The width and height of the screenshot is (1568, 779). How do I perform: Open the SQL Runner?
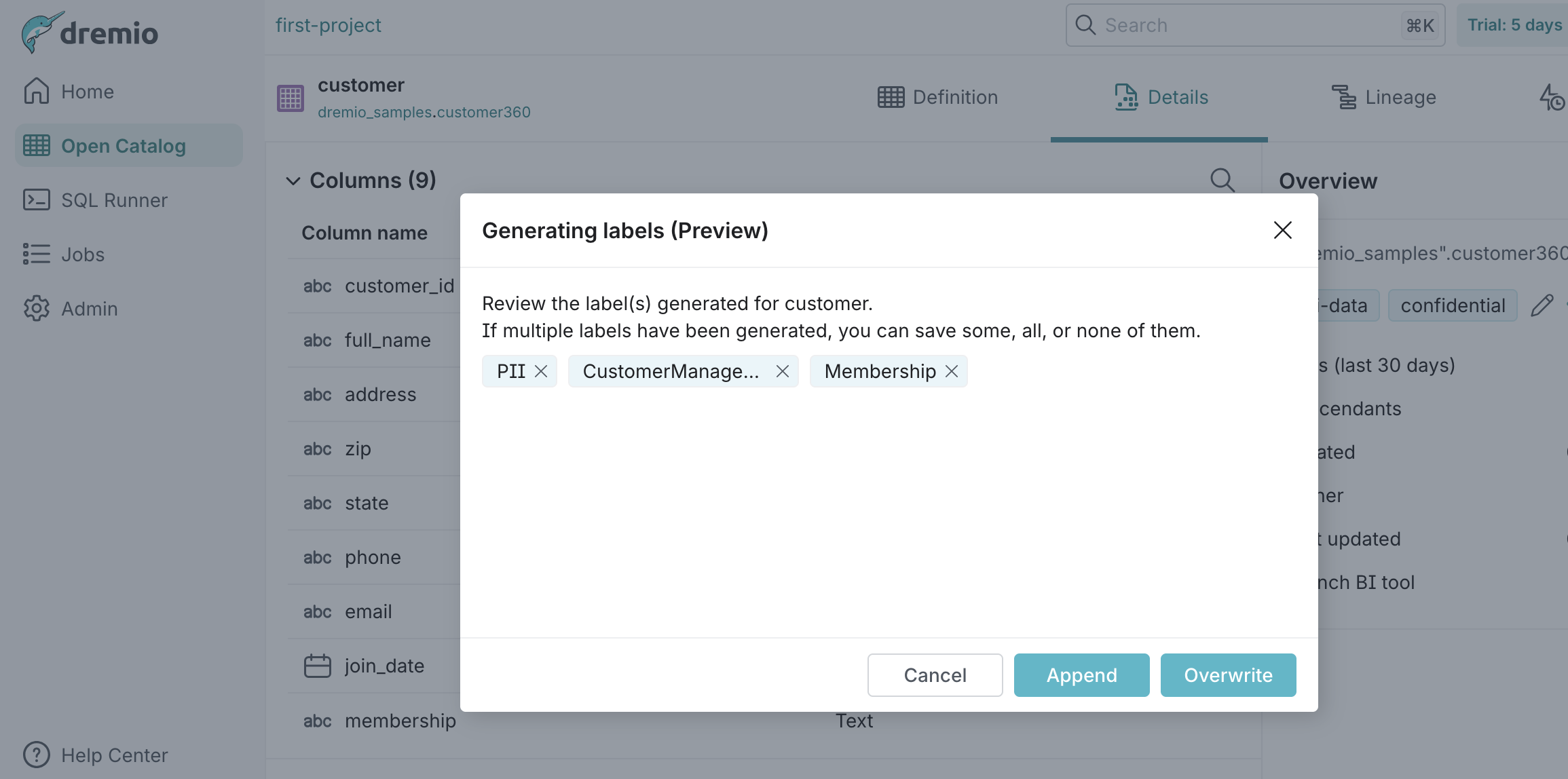pyautogui.click(x=114, y=199)
